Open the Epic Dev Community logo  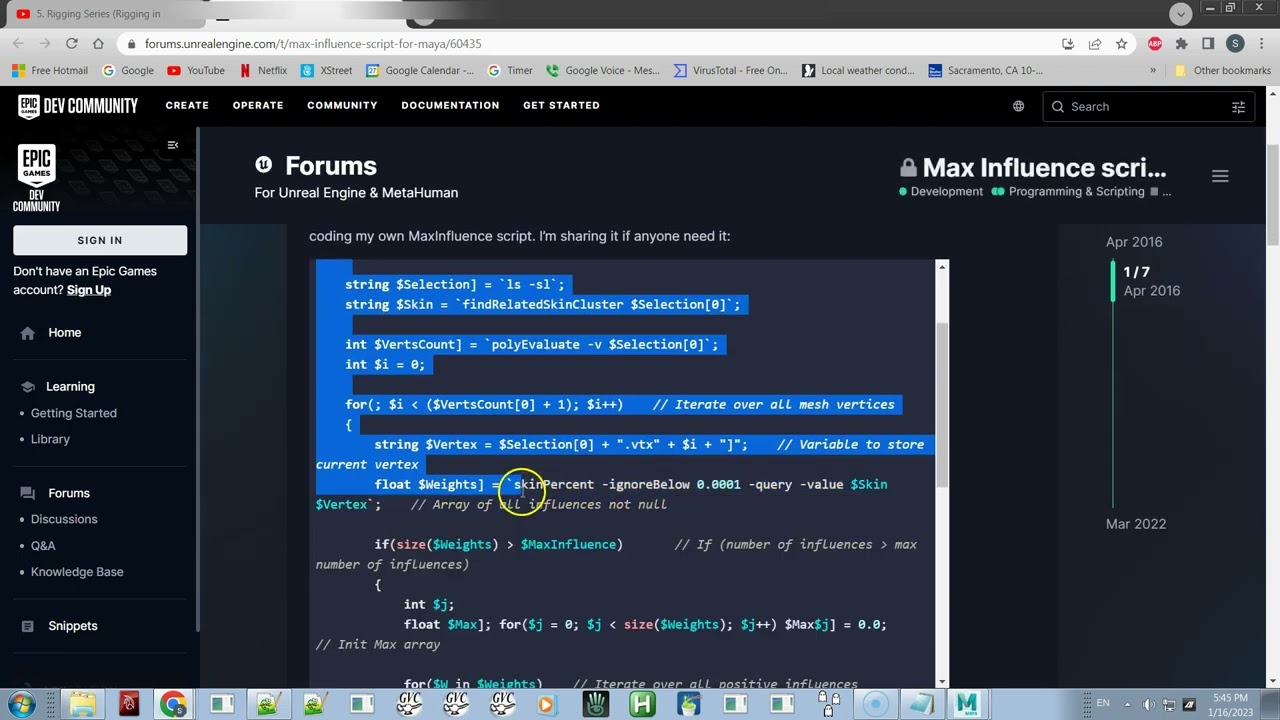point(77,105)
